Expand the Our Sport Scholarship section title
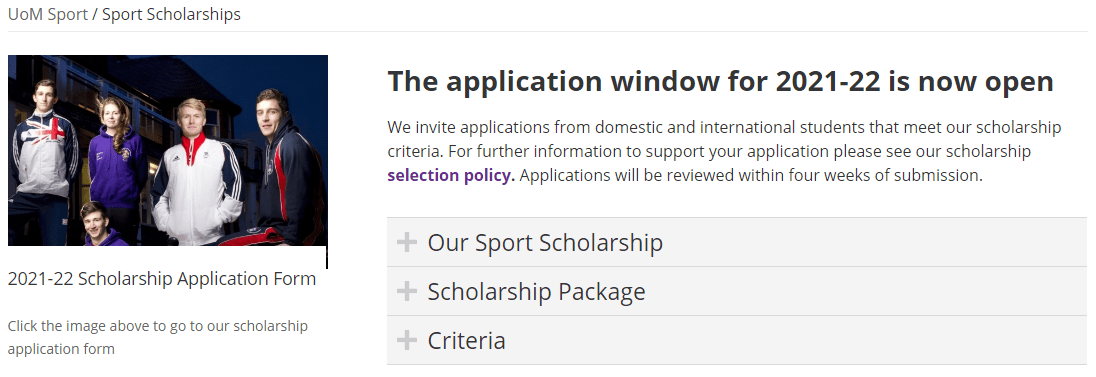 point(545,243)
